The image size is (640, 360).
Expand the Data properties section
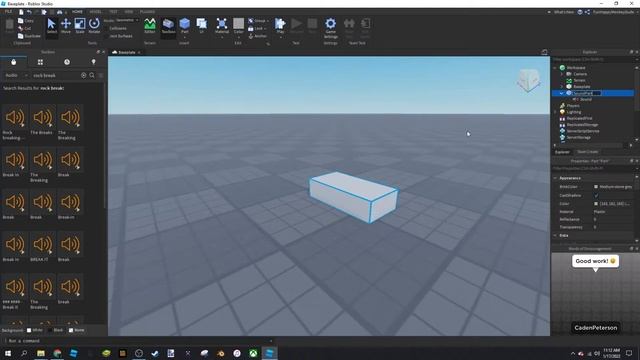coord(555,236)
